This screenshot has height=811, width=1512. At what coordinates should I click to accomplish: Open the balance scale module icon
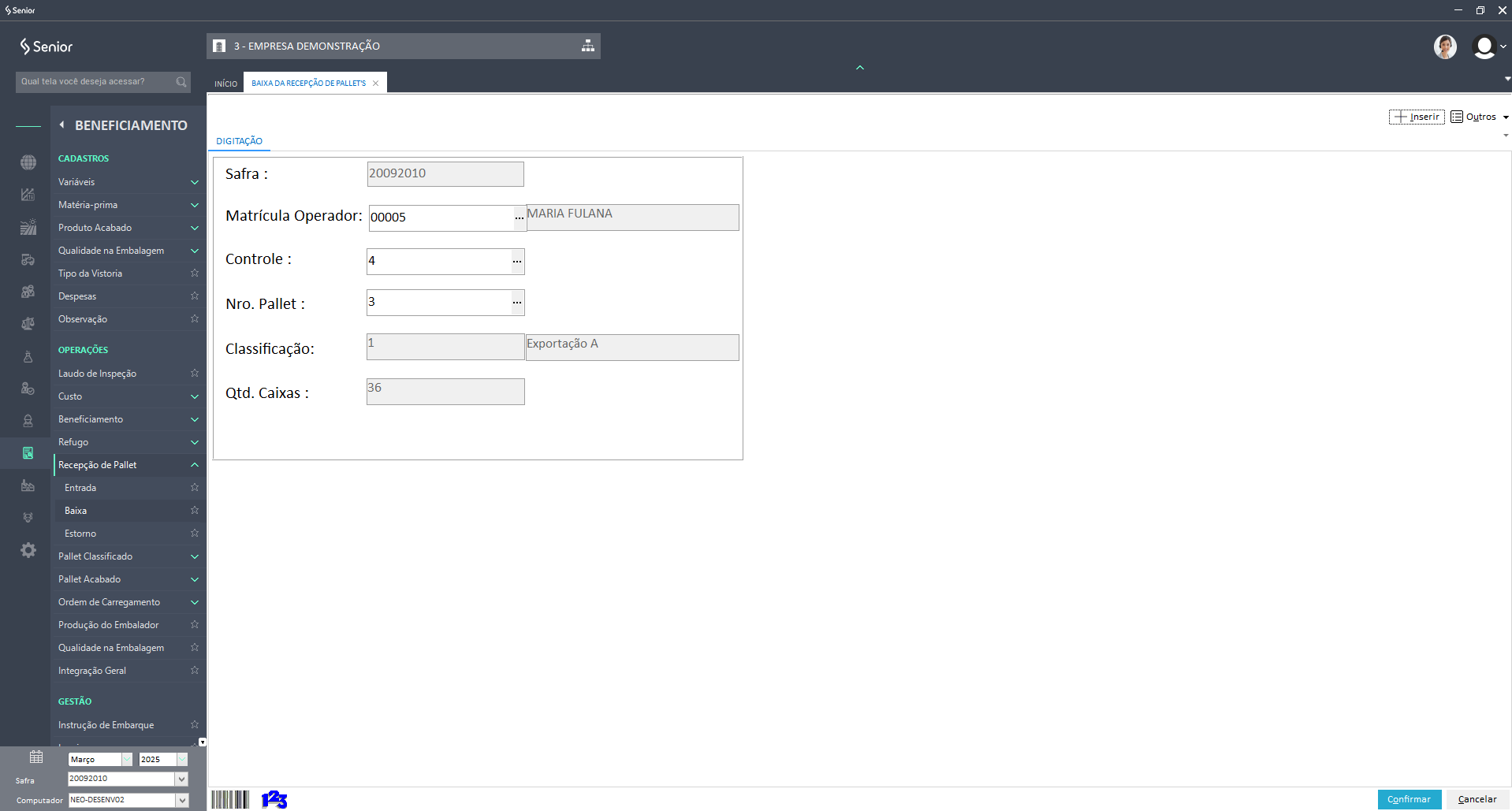coord(28,324)
